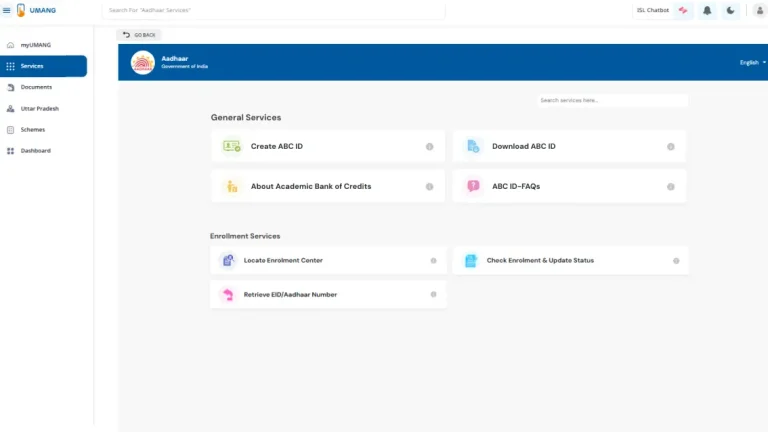Screen dimensions: 768x432
Task: Click the UMANG logo
Action: (x=36, y=10)
